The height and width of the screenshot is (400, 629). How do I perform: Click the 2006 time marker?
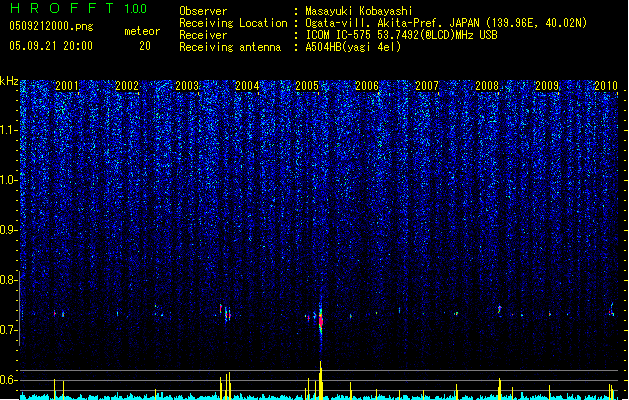[x=367, y=86]
